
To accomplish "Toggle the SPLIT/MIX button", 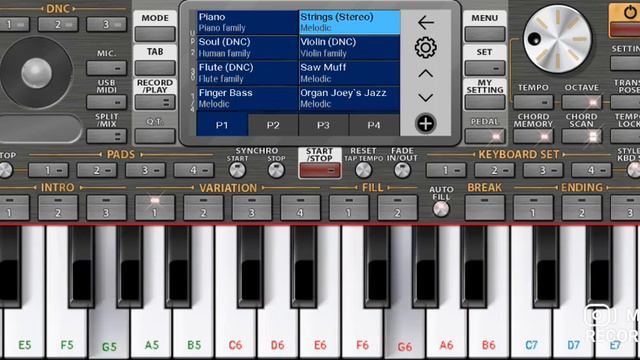I will [107, 136].
